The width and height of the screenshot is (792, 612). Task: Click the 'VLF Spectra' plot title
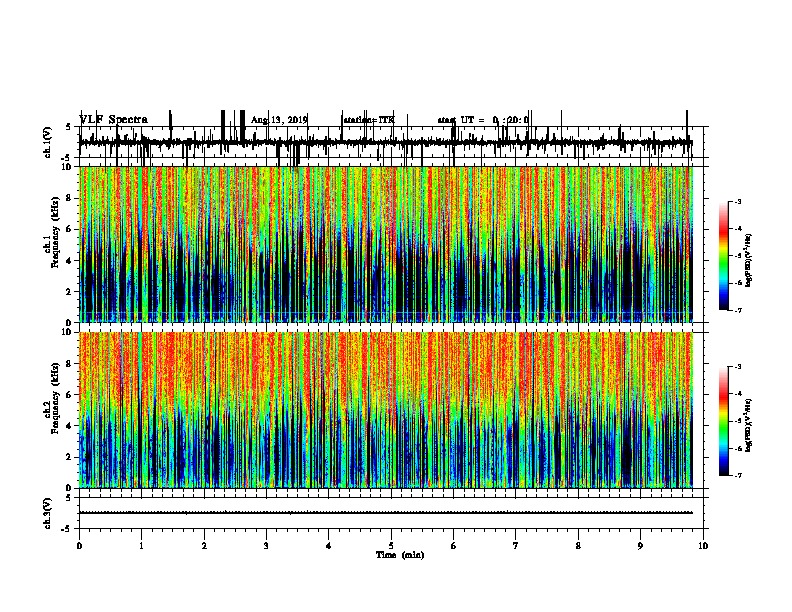(x=114, y=120)
